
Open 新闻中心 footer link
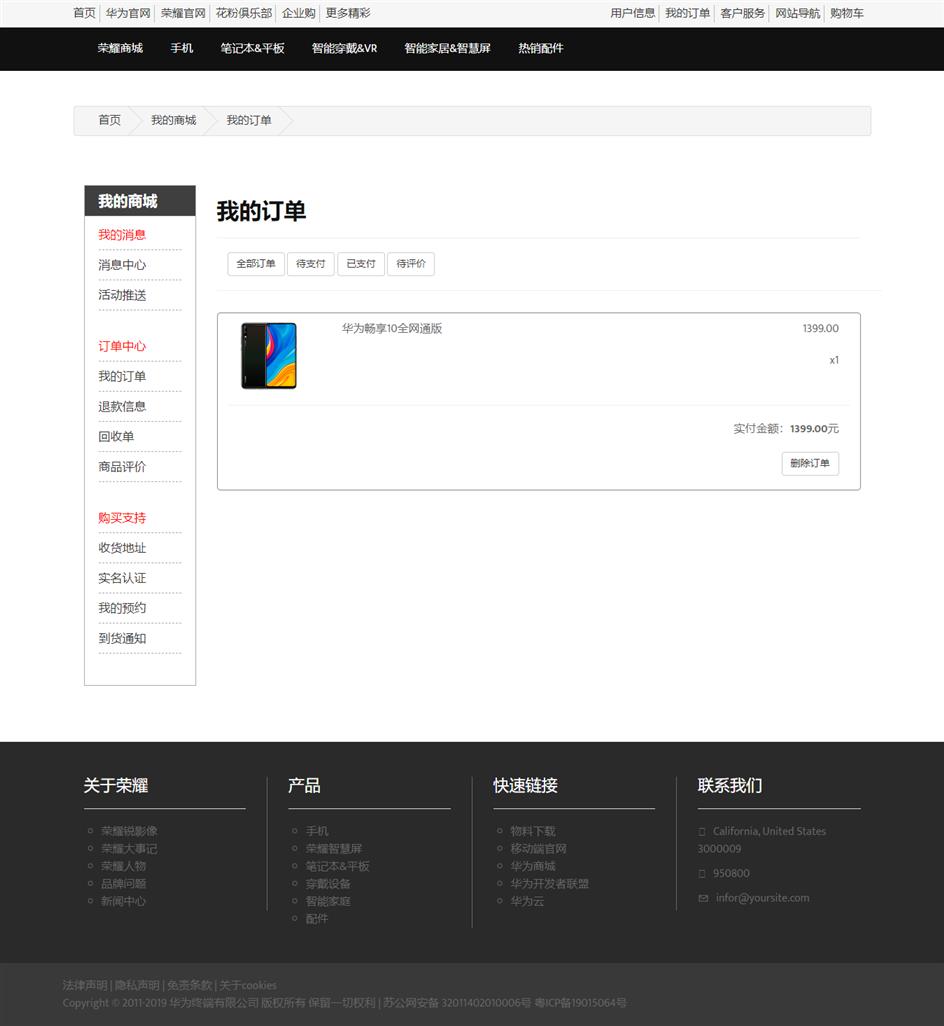[x=124, y=901]
